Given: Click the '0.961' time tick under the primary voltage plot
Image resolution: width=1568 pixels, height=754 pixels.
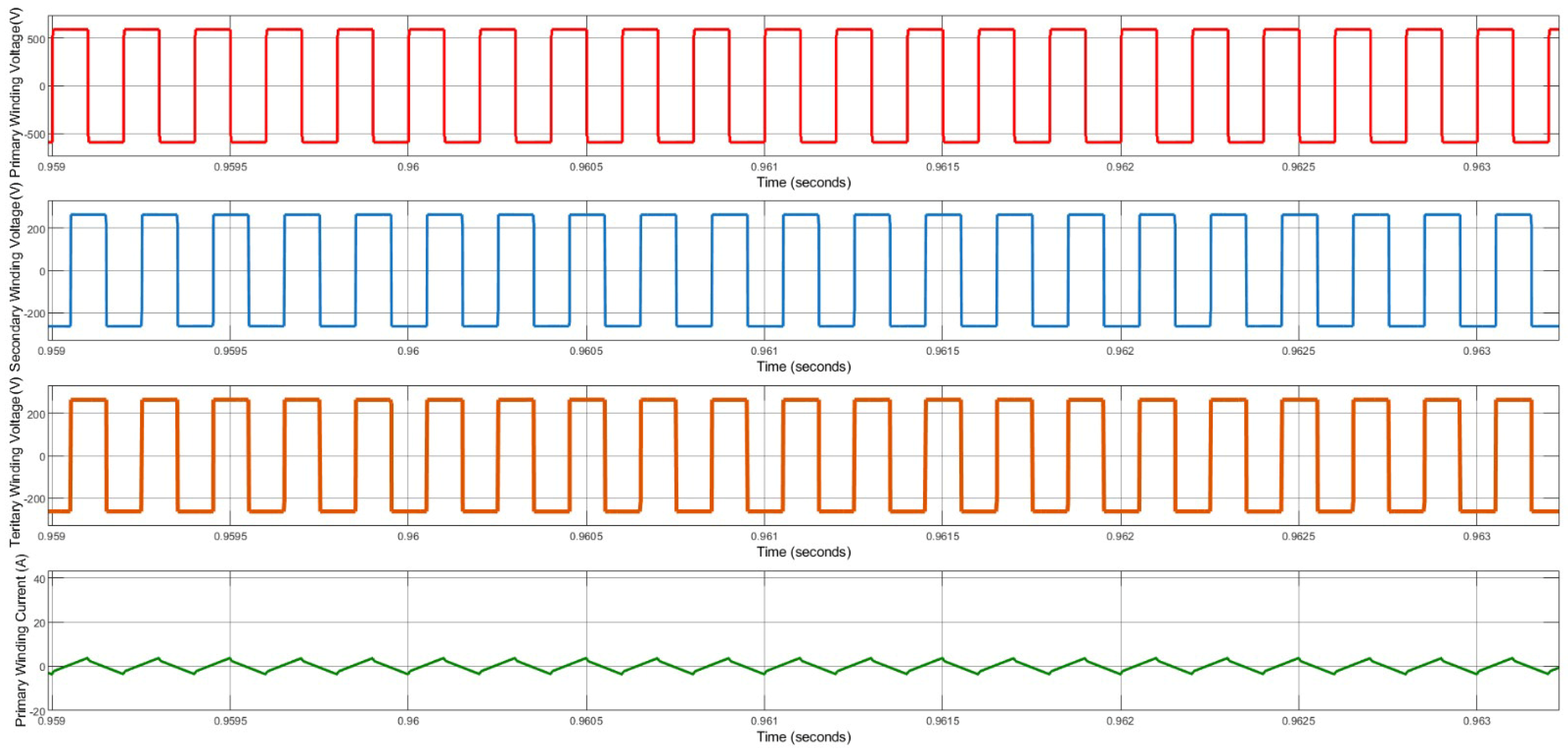Looking at the screenshot, I should pos(764,167).
